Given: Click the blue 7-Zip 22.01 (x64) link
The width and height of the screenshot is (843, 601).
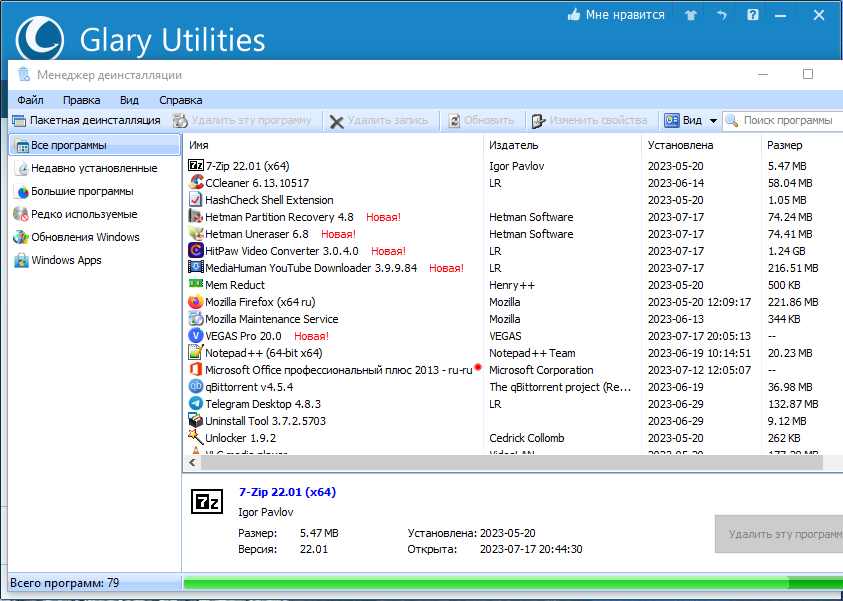Looking at the screenshot, I should pyautogui.click(x=287, y=492).
